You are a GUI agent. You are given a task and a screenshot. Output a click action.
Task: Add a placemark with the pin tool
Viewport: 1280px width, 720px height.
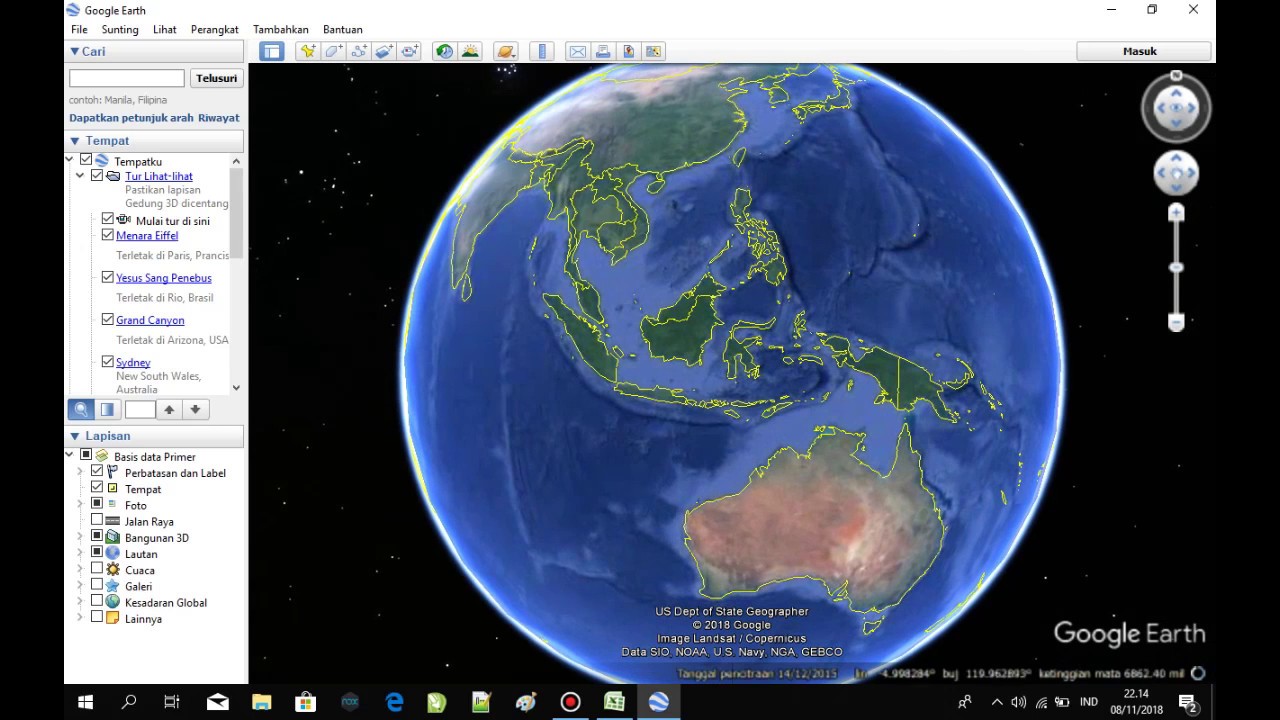click(308, 51)
